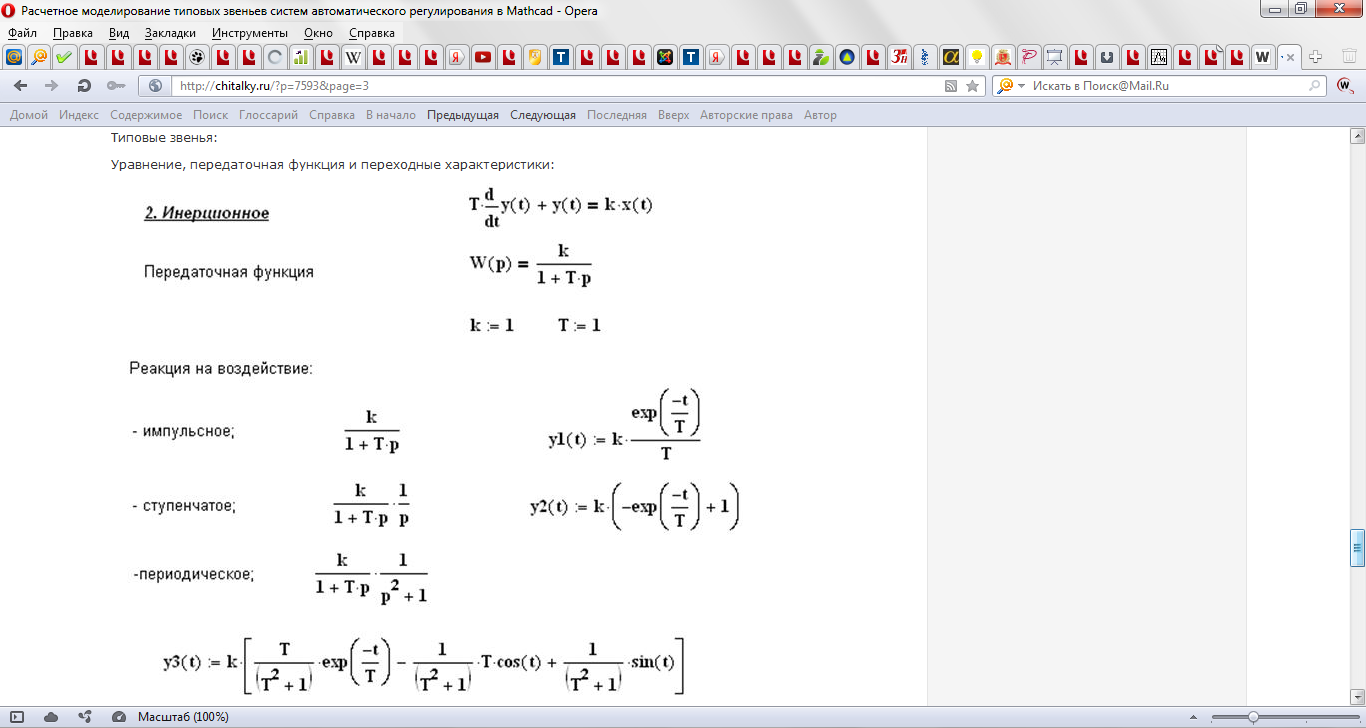Switch to the paw print tab
This screenshot has height=728, width=1366.
197,56
